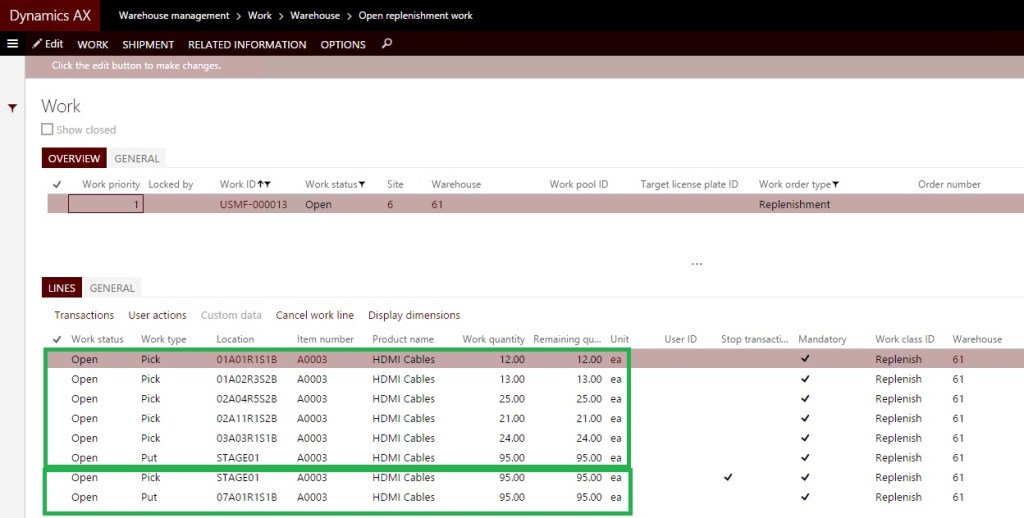Toggle Mandatory check on 01A01R1S1B line
1024x518 pixels.
point(805,360)
